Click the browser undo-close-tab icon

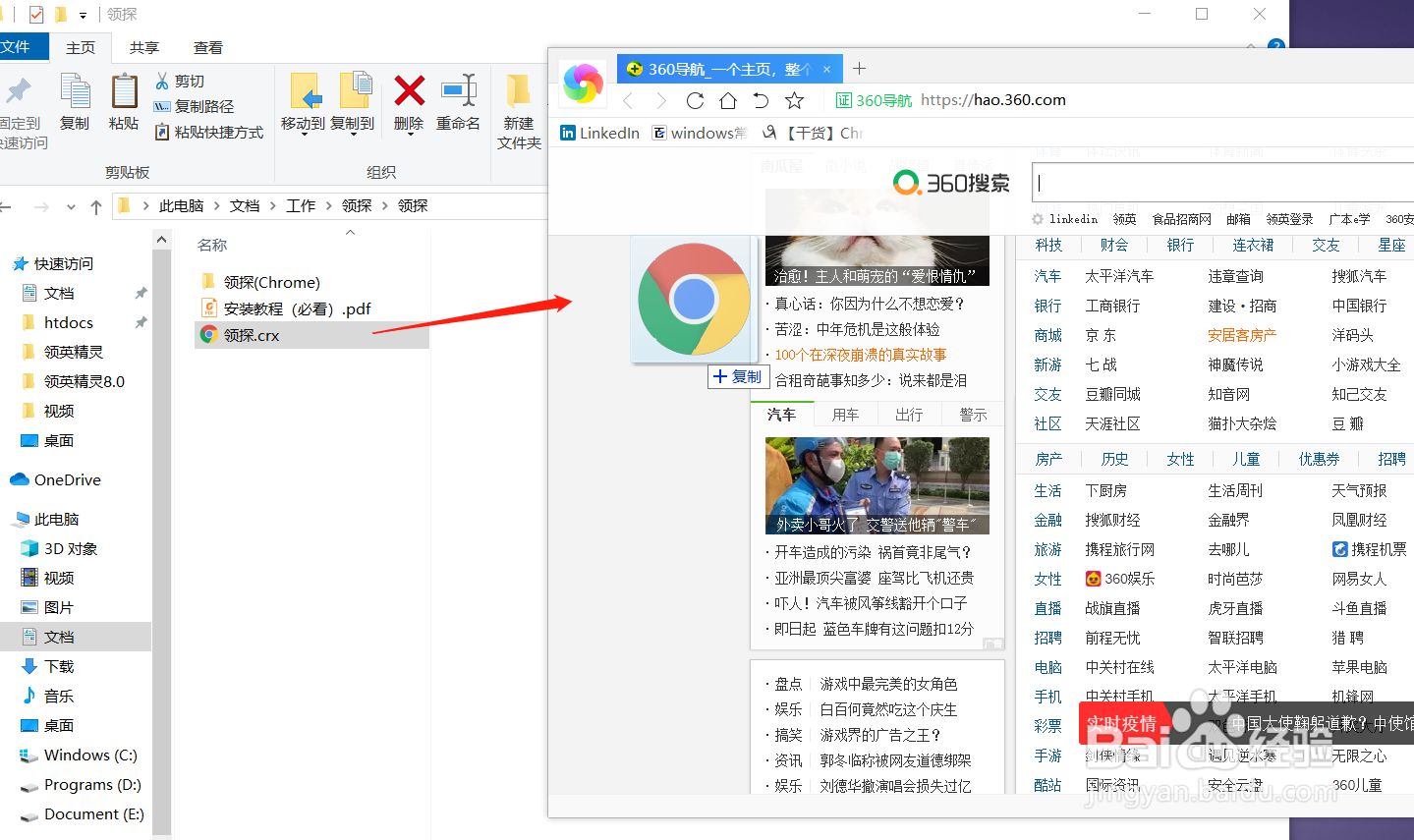pos(761,100)
